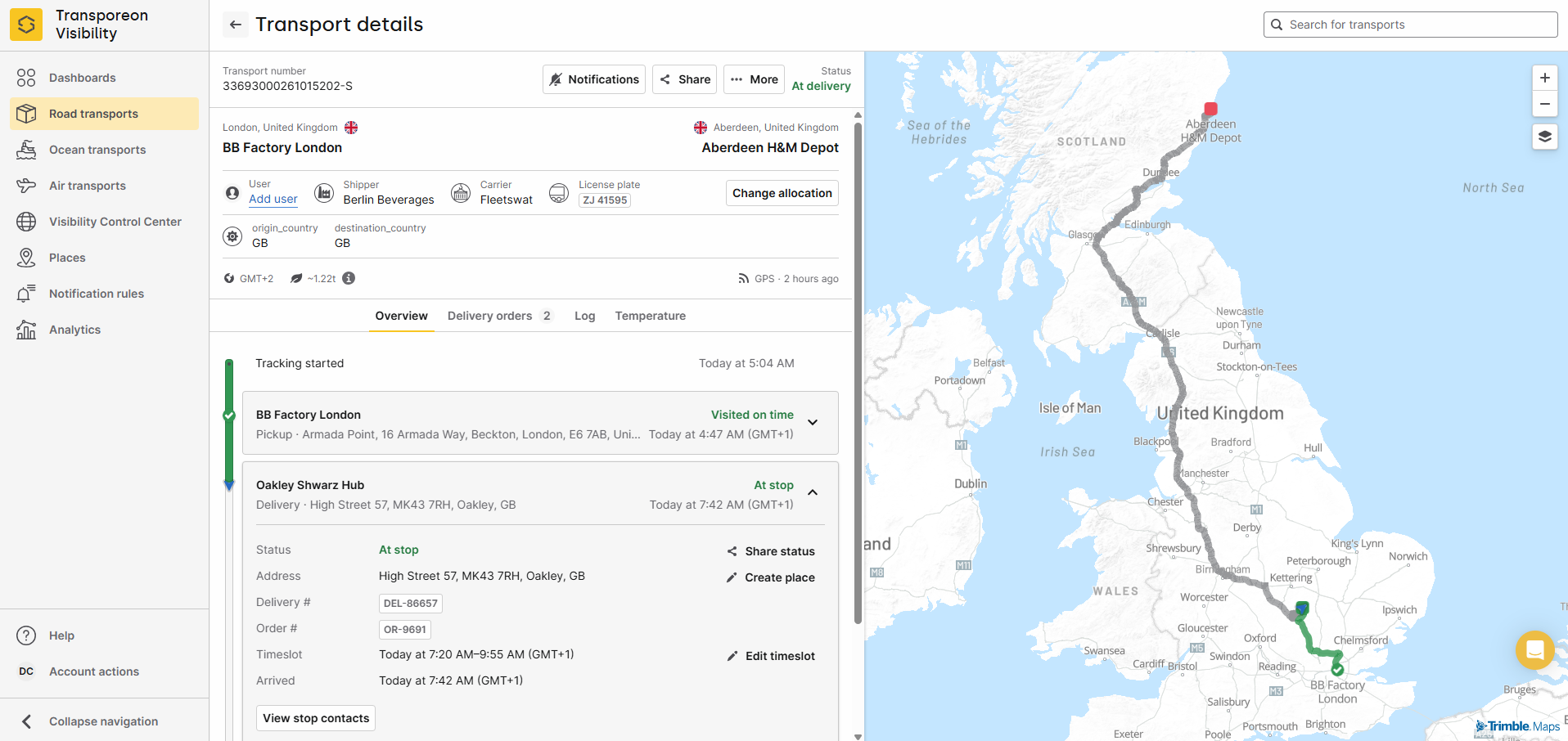The width and height of the screenshot is (1568, 741).
Task: Expand the BB Factory London stop
Action: (813, 423)
